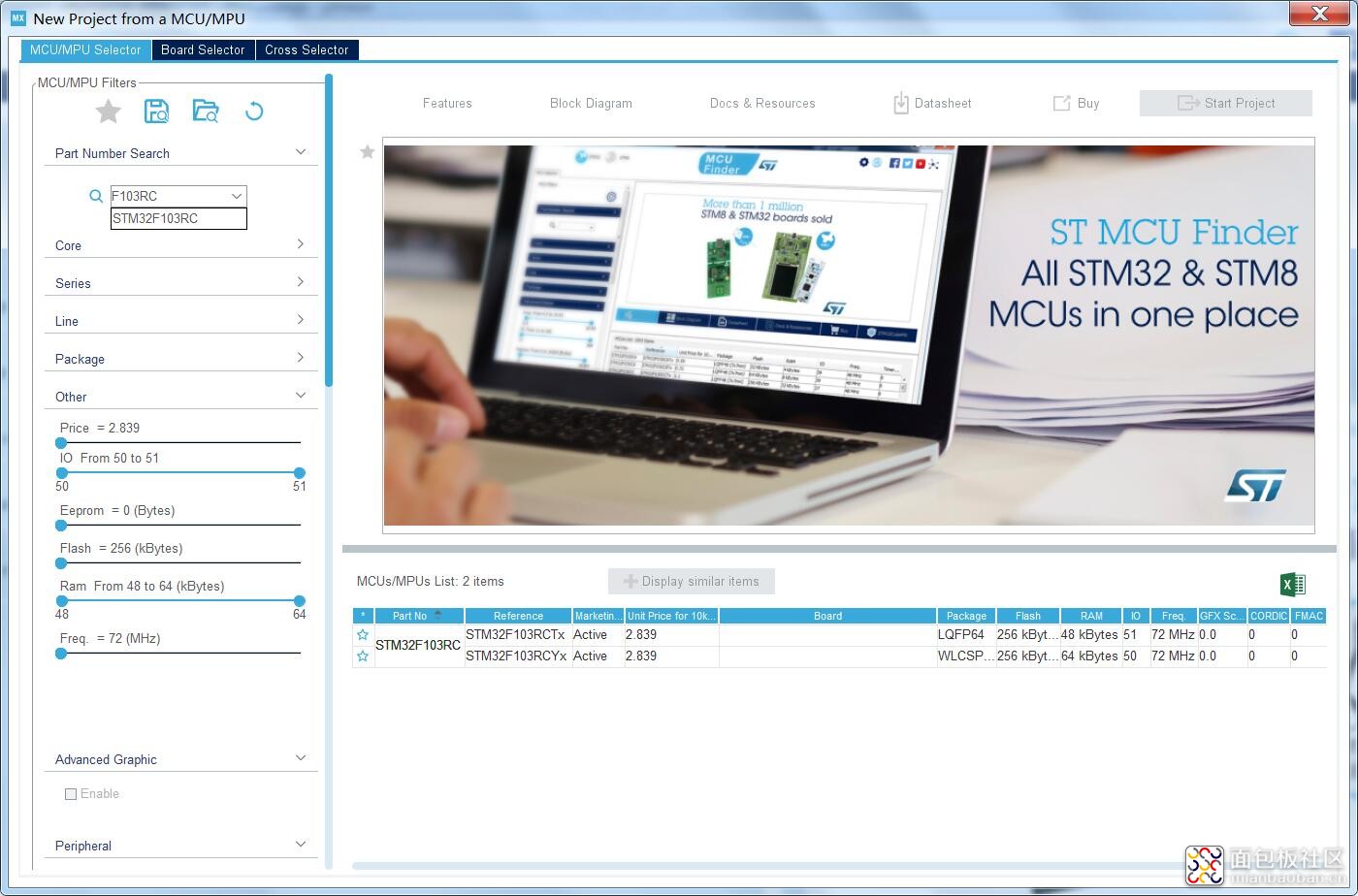The width and height of the screenshot is (1358, 896).
Task: Click the magnifier icon beside part number field
Action: (96, 196)
